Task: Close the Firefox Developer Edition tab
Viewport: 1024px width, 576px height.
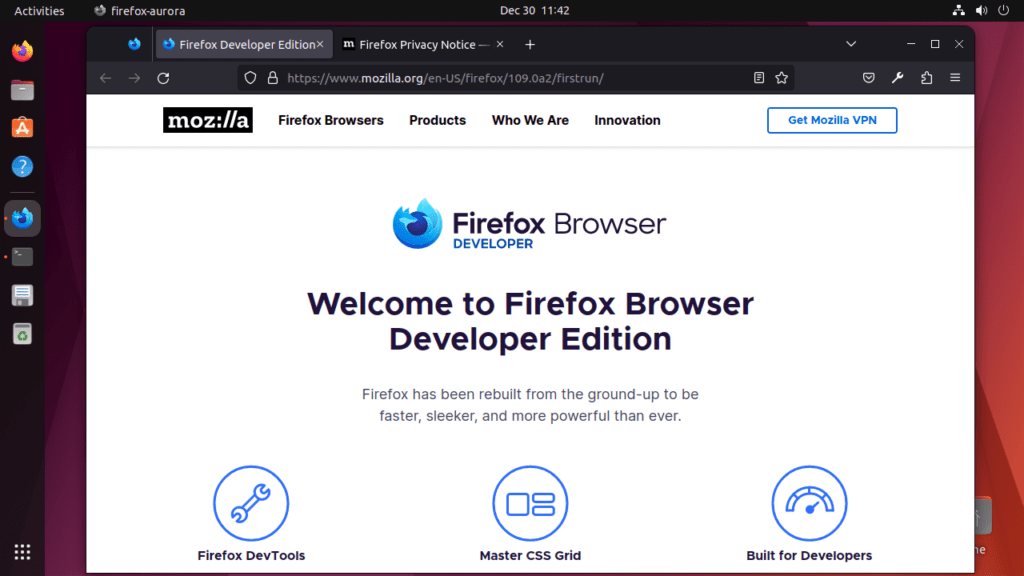Action: click(320, 44)
